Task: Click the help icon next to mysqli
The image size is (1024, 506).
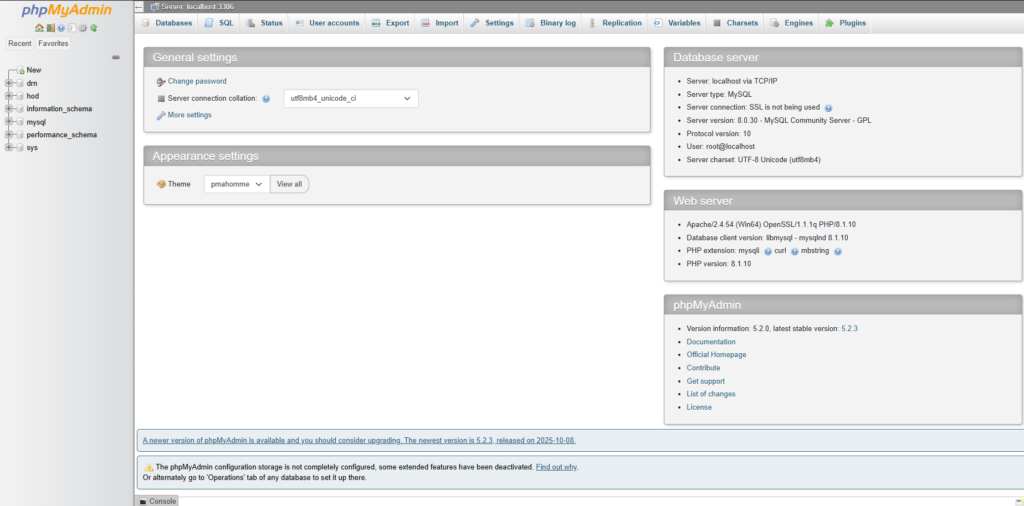Action: coord(767,251)
